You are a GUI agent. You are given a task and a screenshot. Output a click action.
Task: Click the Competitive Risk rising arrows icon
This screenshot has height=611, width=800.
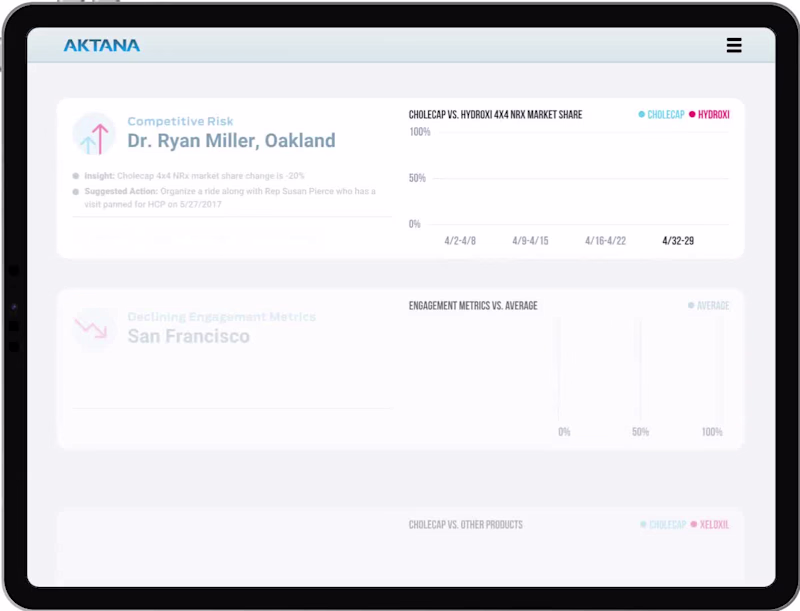(95, 135)
